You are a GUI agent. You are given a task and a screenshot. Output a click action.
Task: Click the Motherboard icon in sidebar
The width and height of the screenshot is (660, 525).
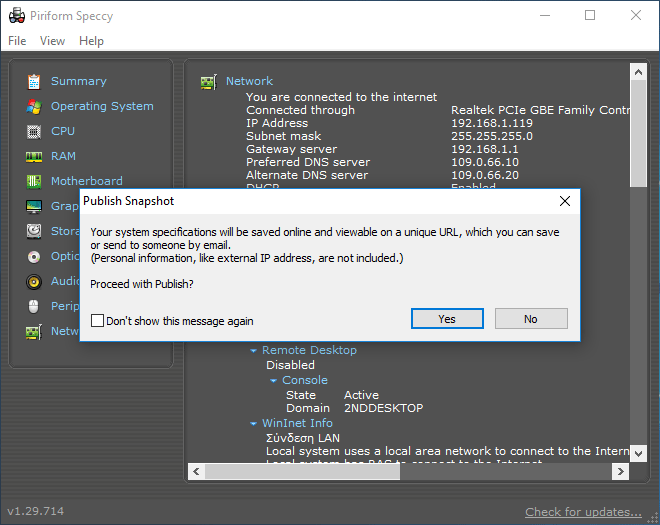(34, 182)
